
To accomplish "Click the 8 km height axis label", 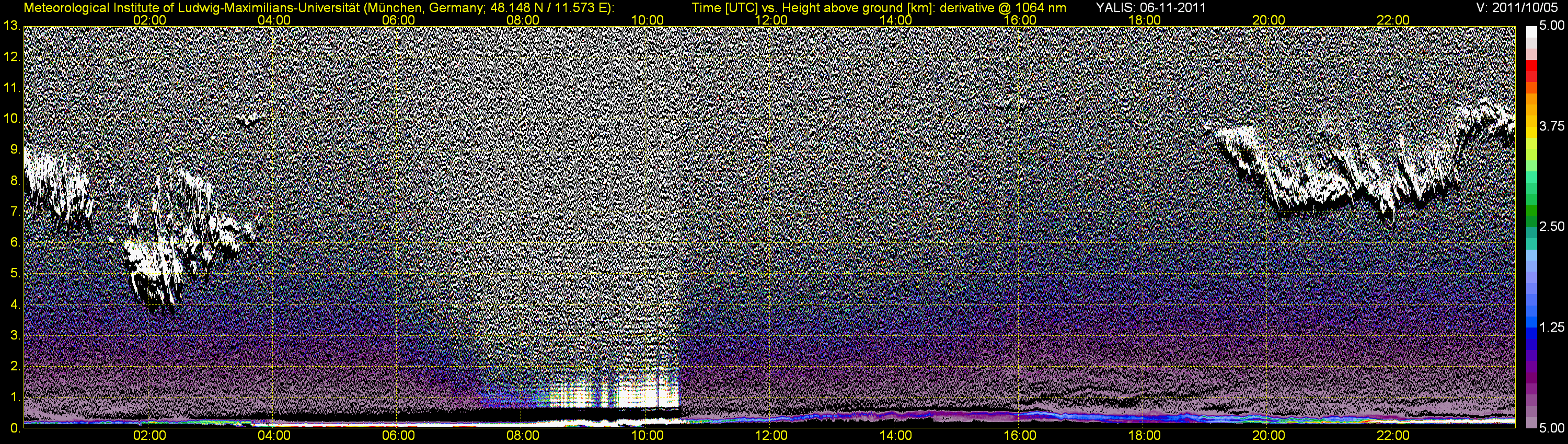I will 15,181.
